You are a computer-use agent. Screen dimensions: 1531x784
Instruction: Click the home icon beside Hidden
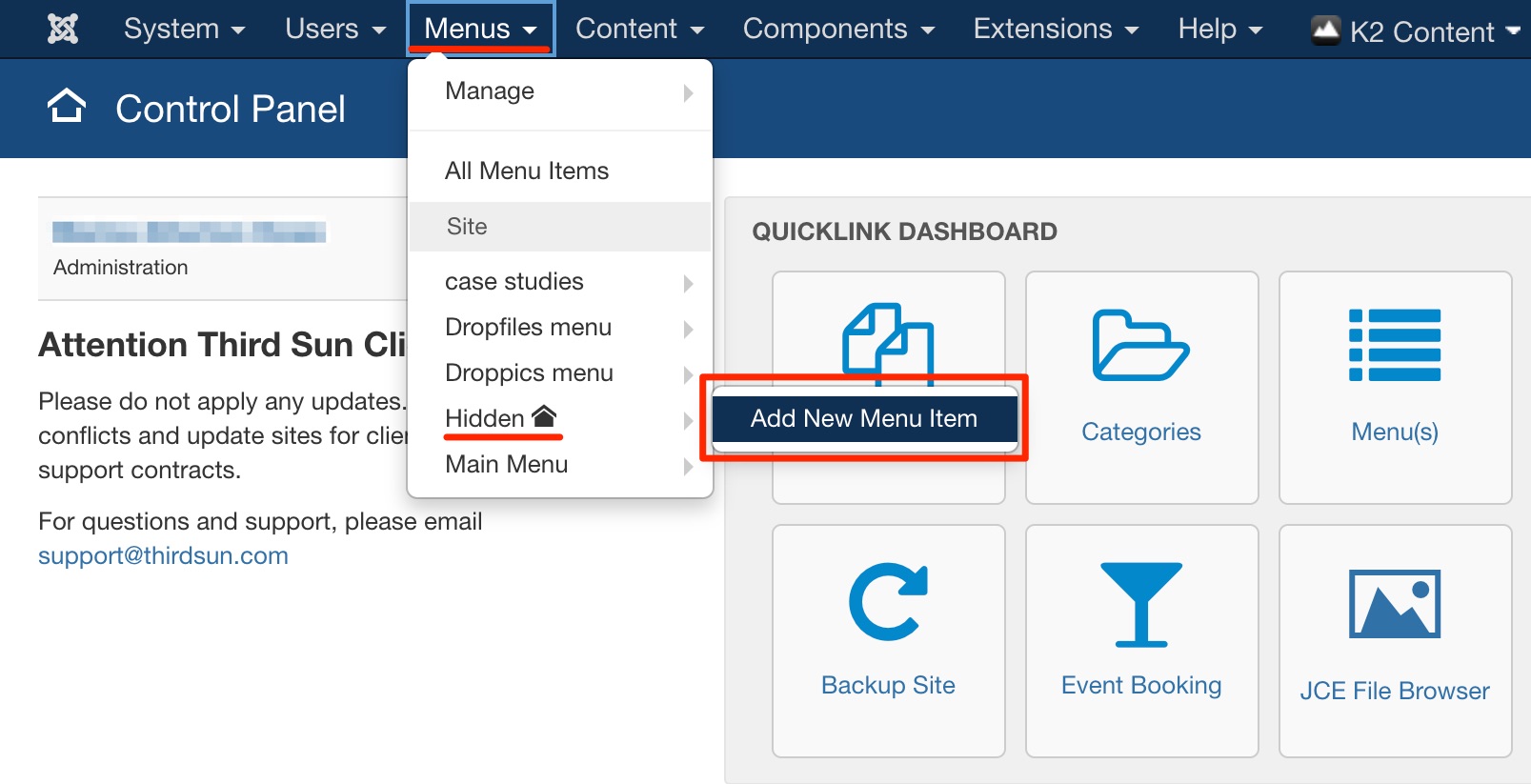click(544, 416)
